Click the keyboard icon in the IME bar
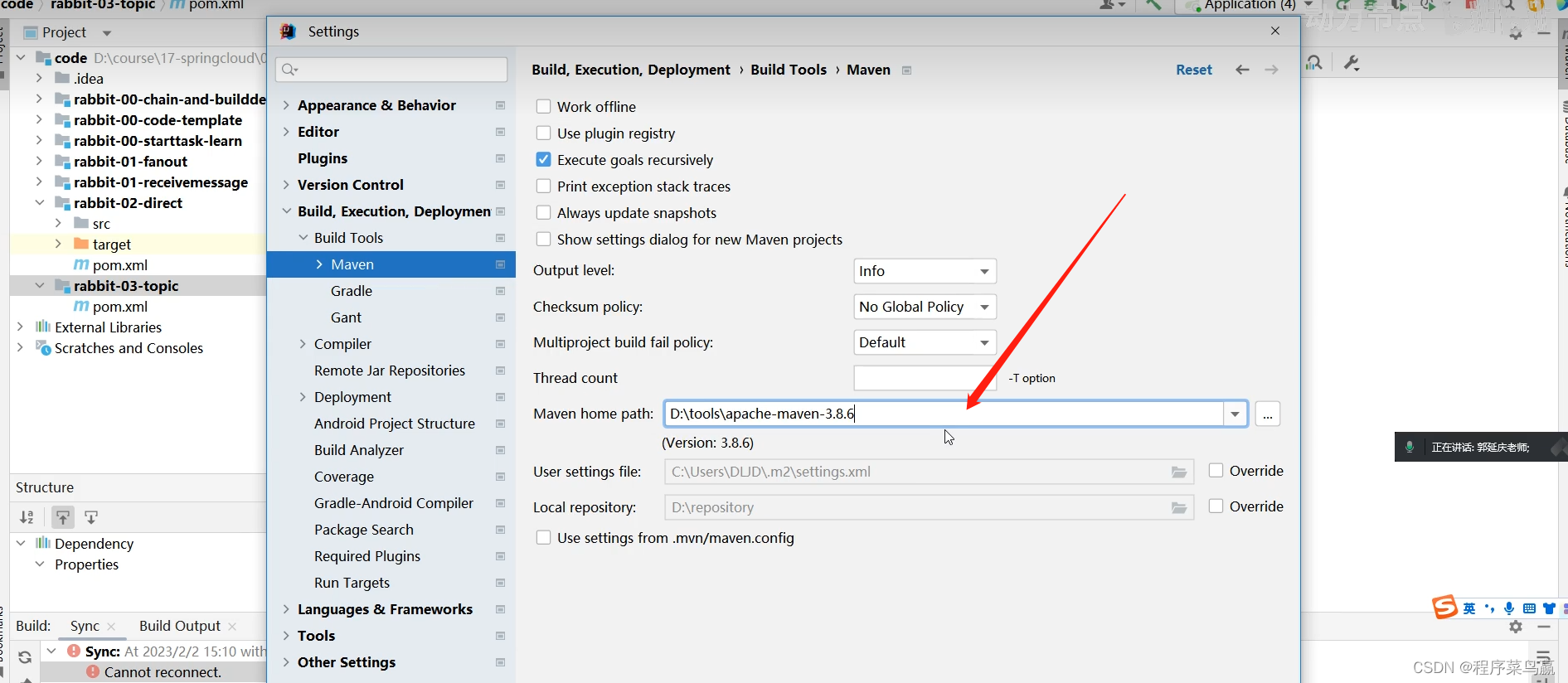The height and width of the screenshot is (683, 1568). (x=1529, y=608)
